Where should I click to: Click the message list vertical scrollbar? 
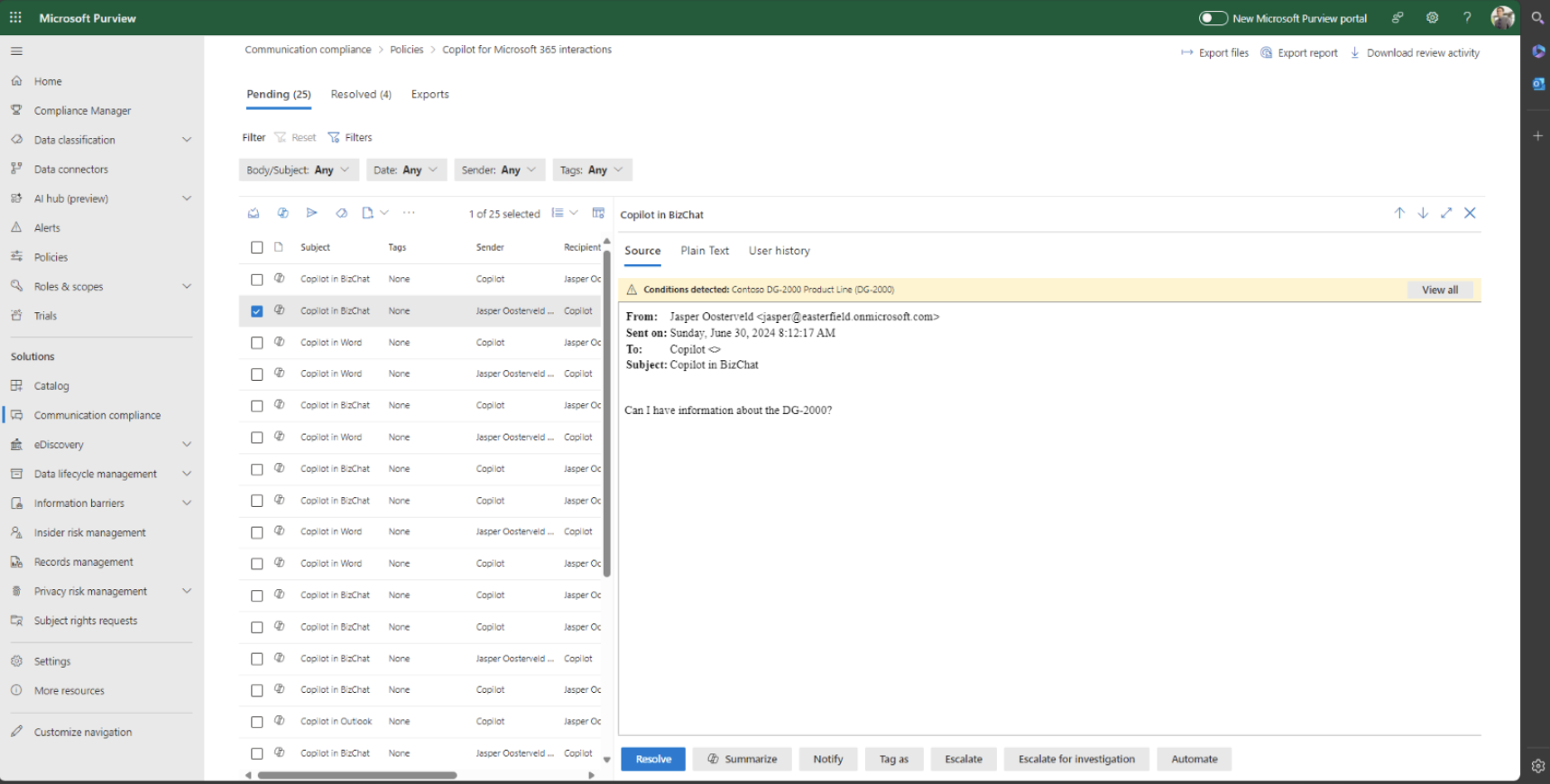point(607,412)
